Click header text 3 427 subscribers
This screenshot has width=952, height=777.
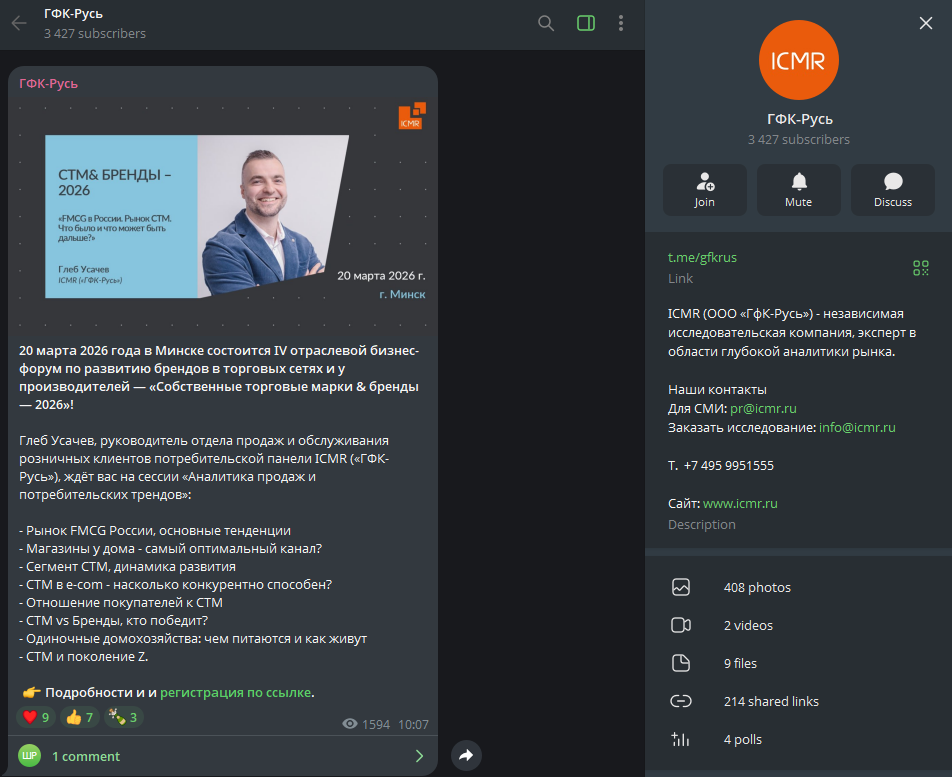95,33
